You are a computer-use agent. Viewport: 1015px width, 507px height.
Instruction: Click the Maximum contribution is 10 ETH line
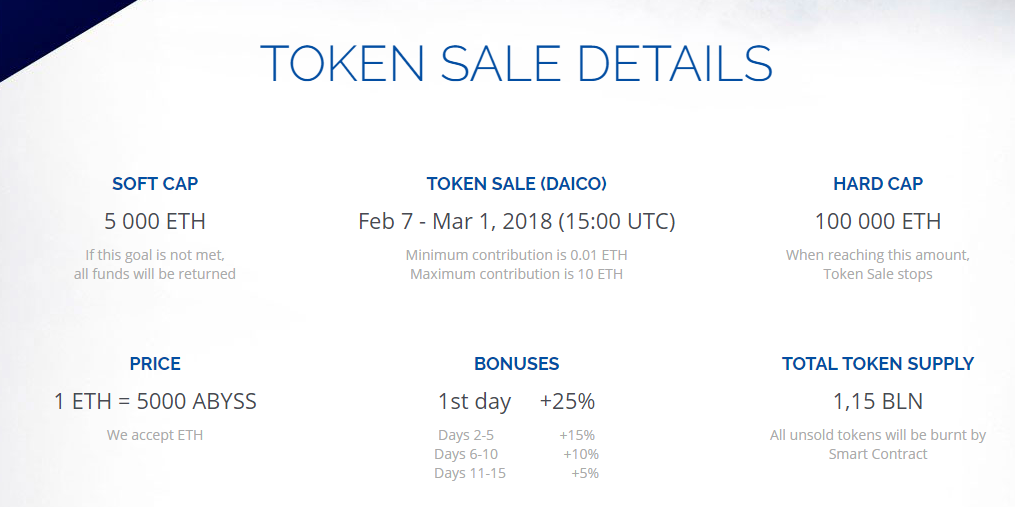pos(516,274)
